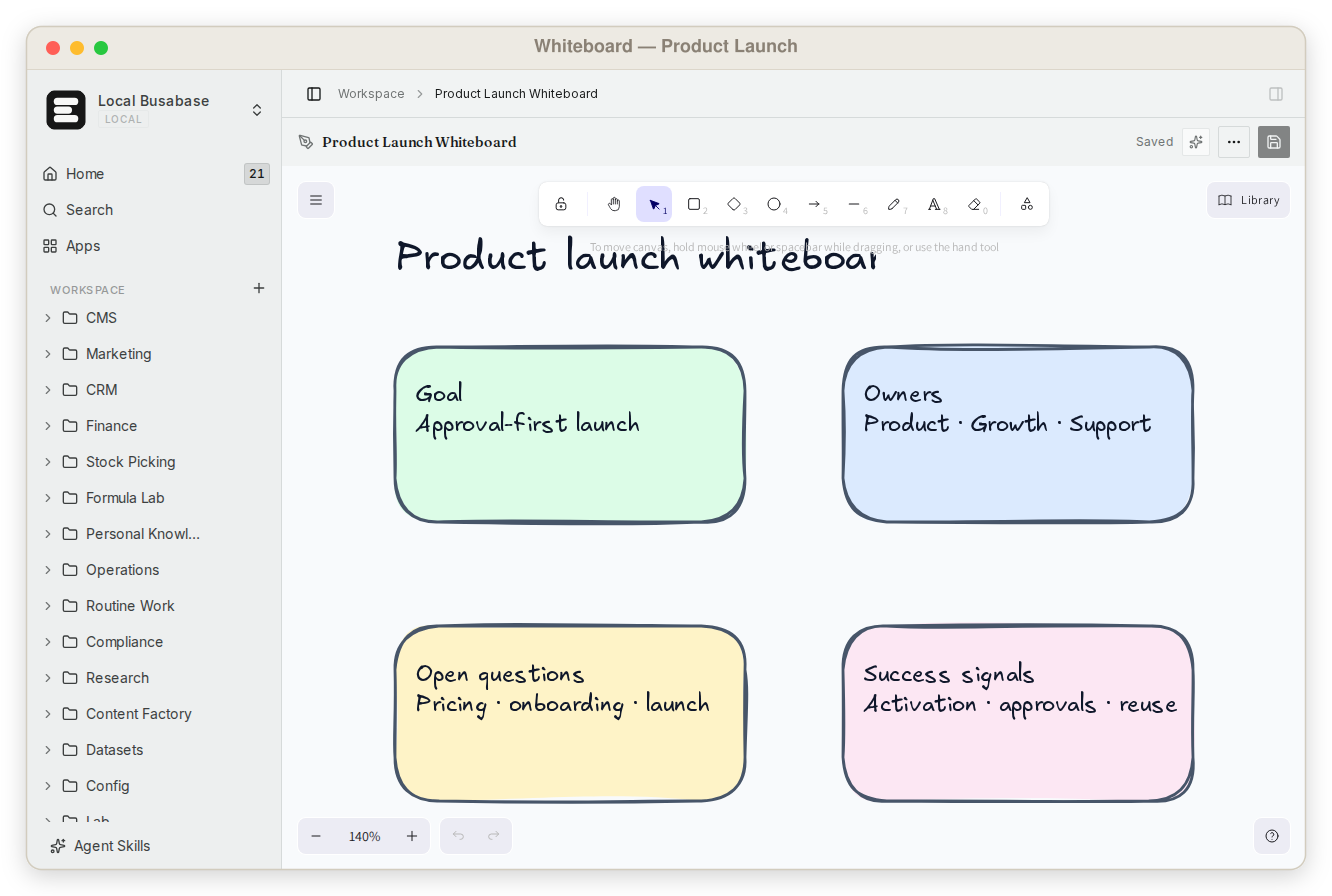1332x896 pixels.
Task: Select the Eraser tool
Action: coord(975,204)
